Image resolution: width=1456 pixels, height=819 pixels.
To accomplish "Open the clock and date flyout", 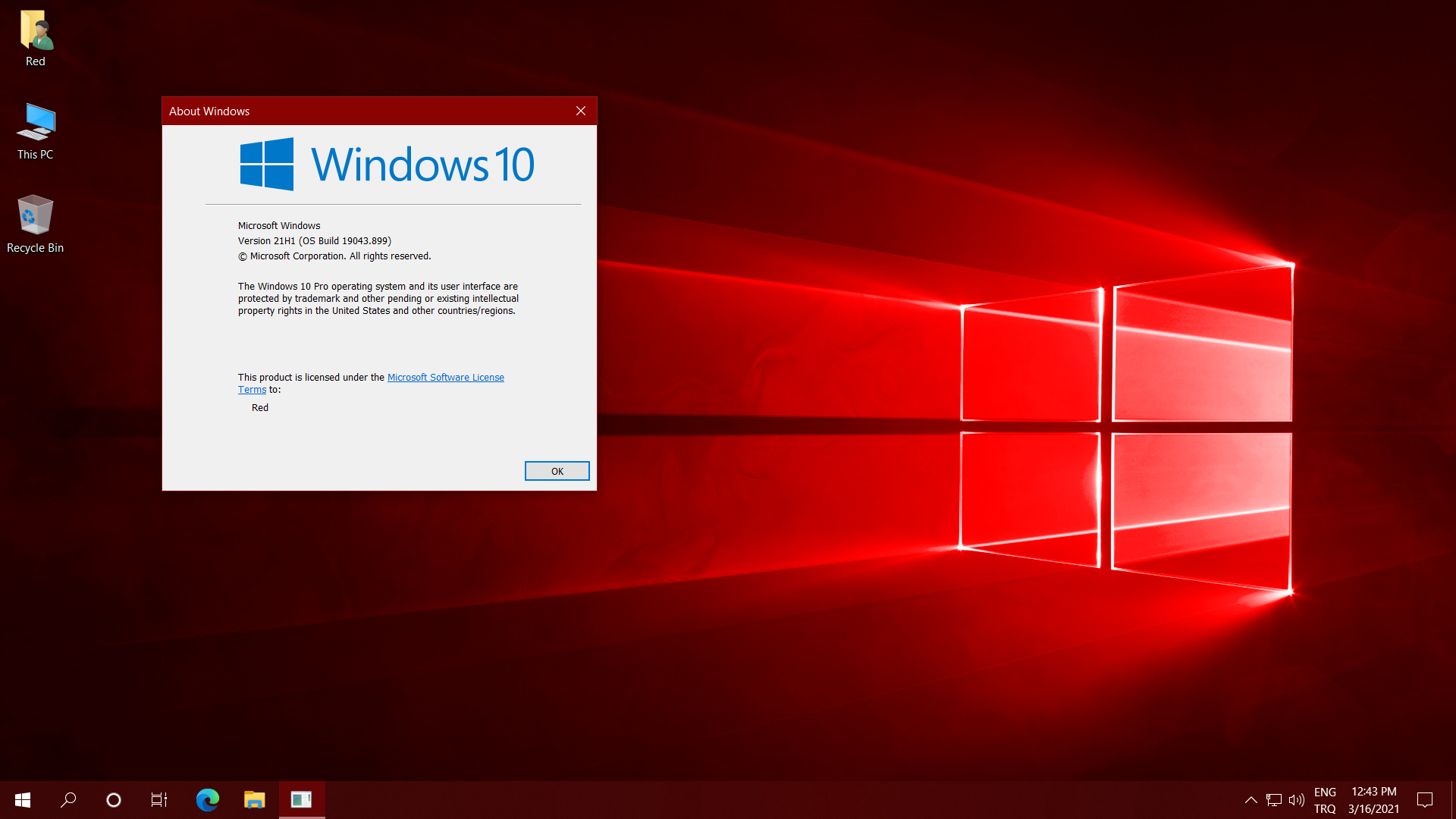I will tap(1373, 800).
